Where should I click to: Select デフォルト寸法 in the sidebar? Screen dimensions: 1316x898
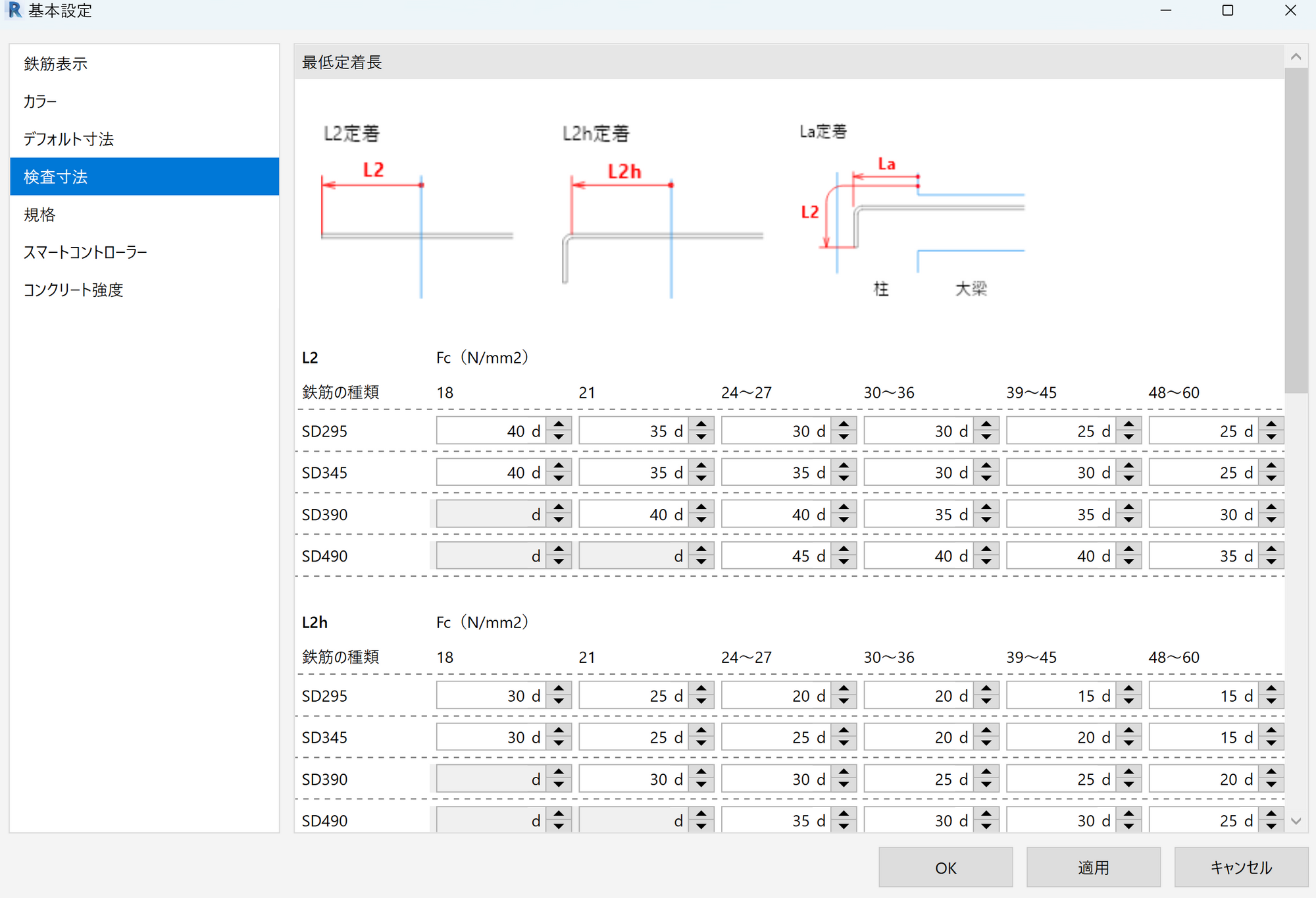pyautogui.click(x=69, y=139)
